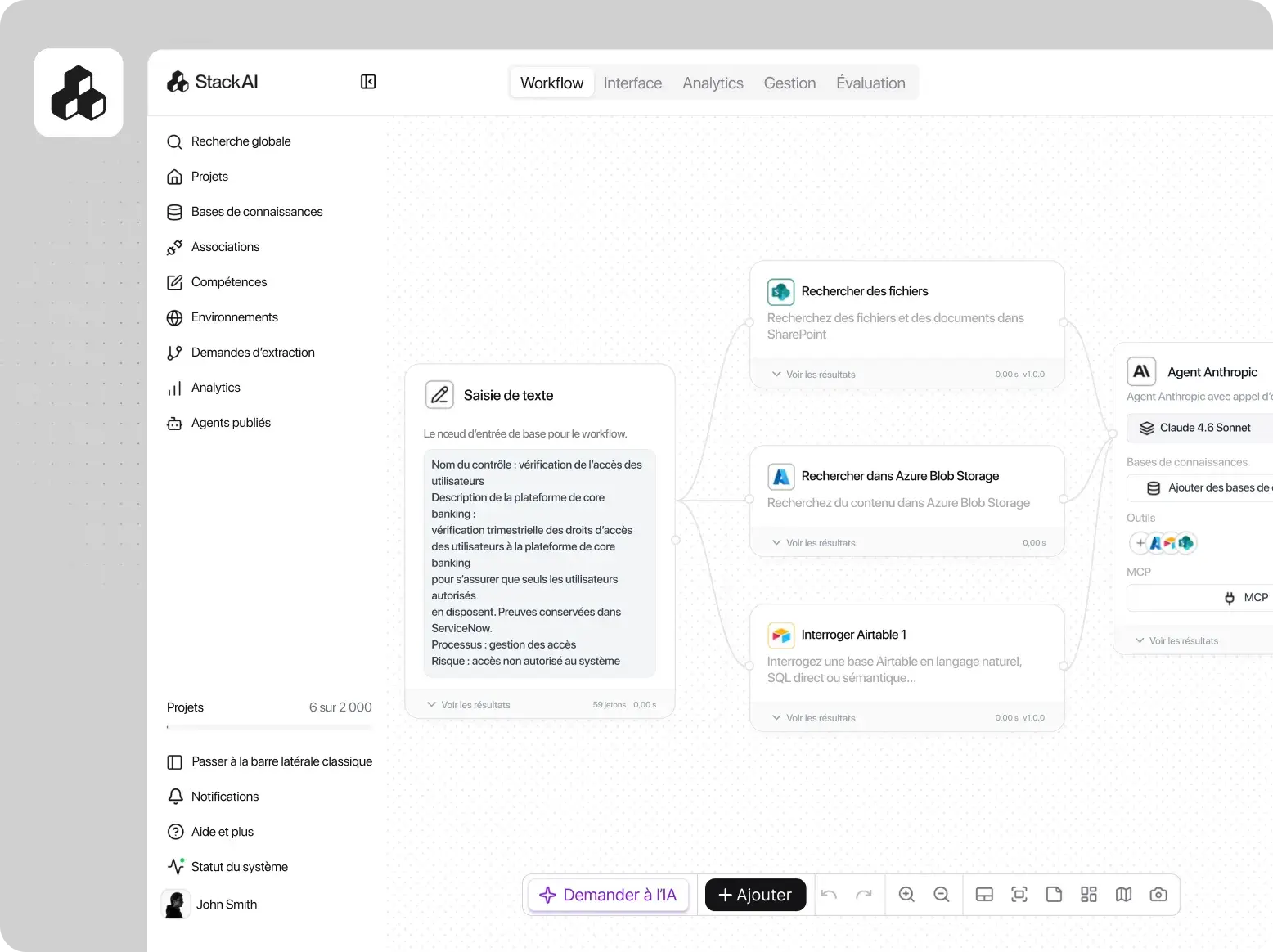The width and height of the screenshot is (1273, 952).
Task: Click the Demander à l'IA button
Action: point(609,895)
